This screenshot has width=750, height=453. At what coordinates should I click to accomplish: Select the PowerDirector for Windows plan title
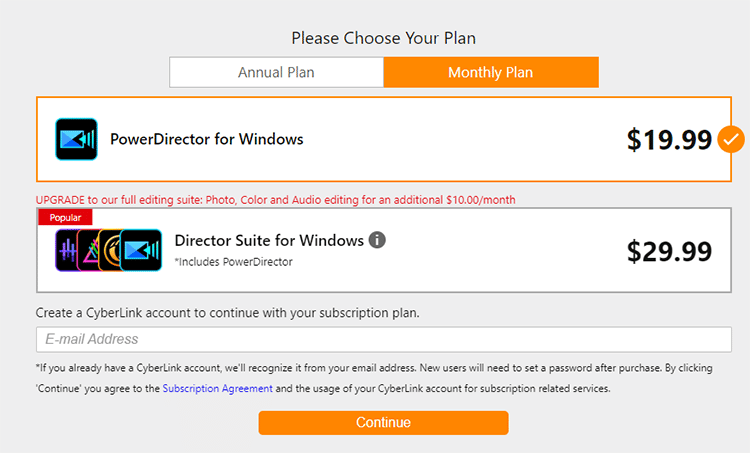[206, 139]
